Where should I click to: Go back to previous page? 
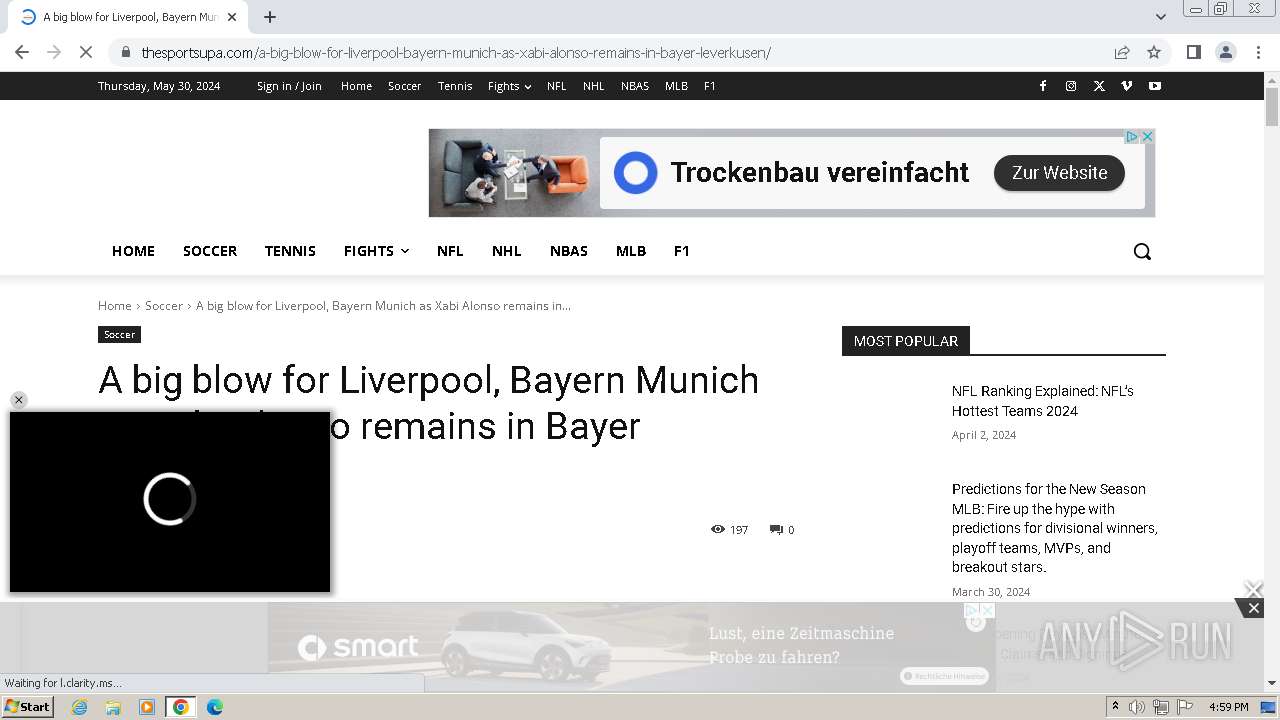click(x=22, y=52)
